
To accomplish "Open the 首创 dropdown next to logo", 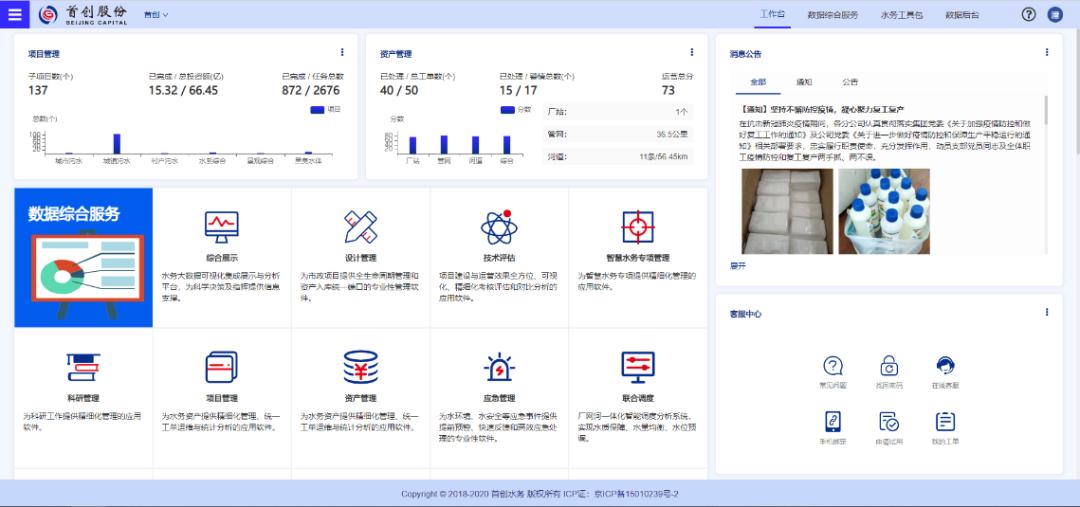I will pyautogui.click(x=156, y=15).
